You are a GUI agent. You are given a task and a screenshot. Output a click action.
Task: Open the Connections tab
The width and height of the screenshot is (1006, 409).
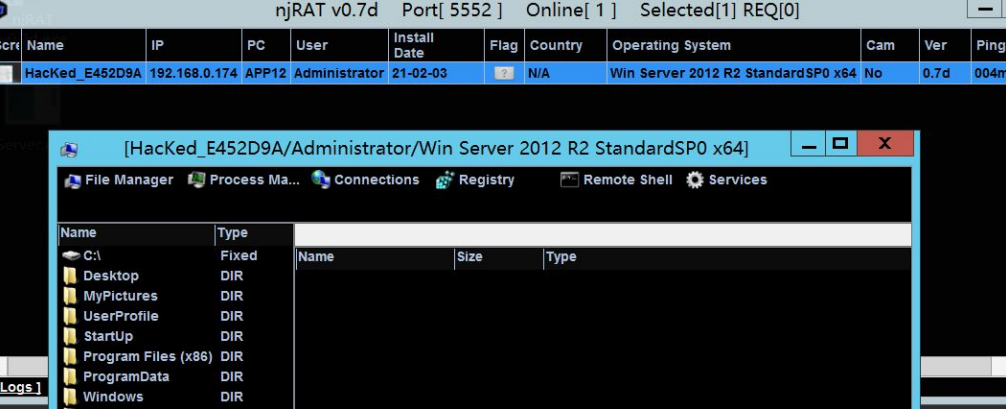click(x=365, y=180)
